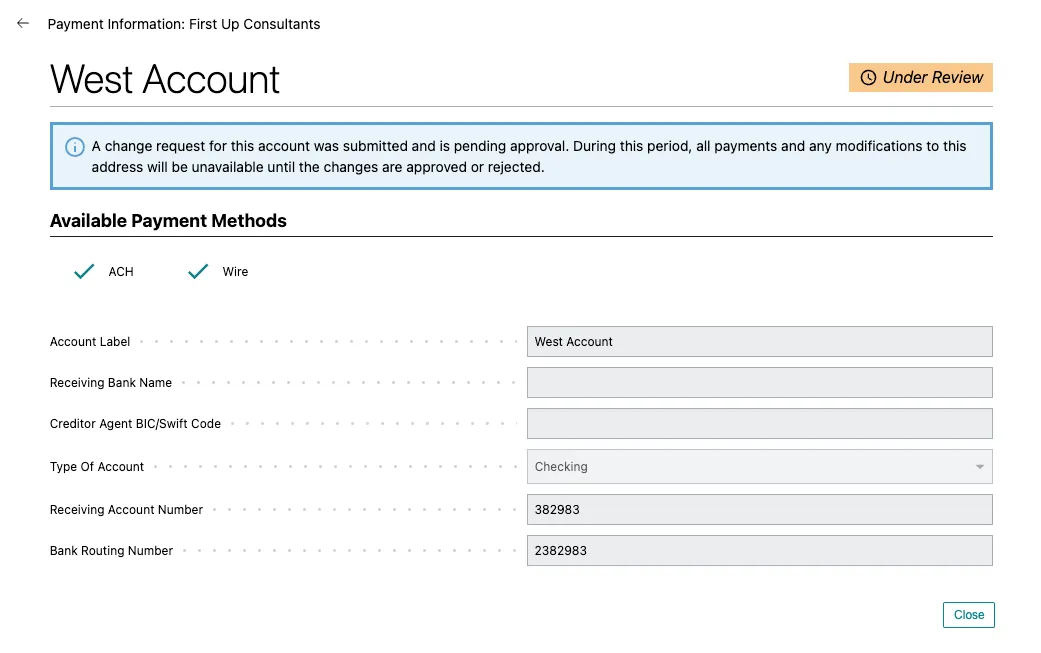This screenshot has width=1041, height=653.
Task: Click the Payment Information: First Up Consultants title
Action: [x=184, y=24]
